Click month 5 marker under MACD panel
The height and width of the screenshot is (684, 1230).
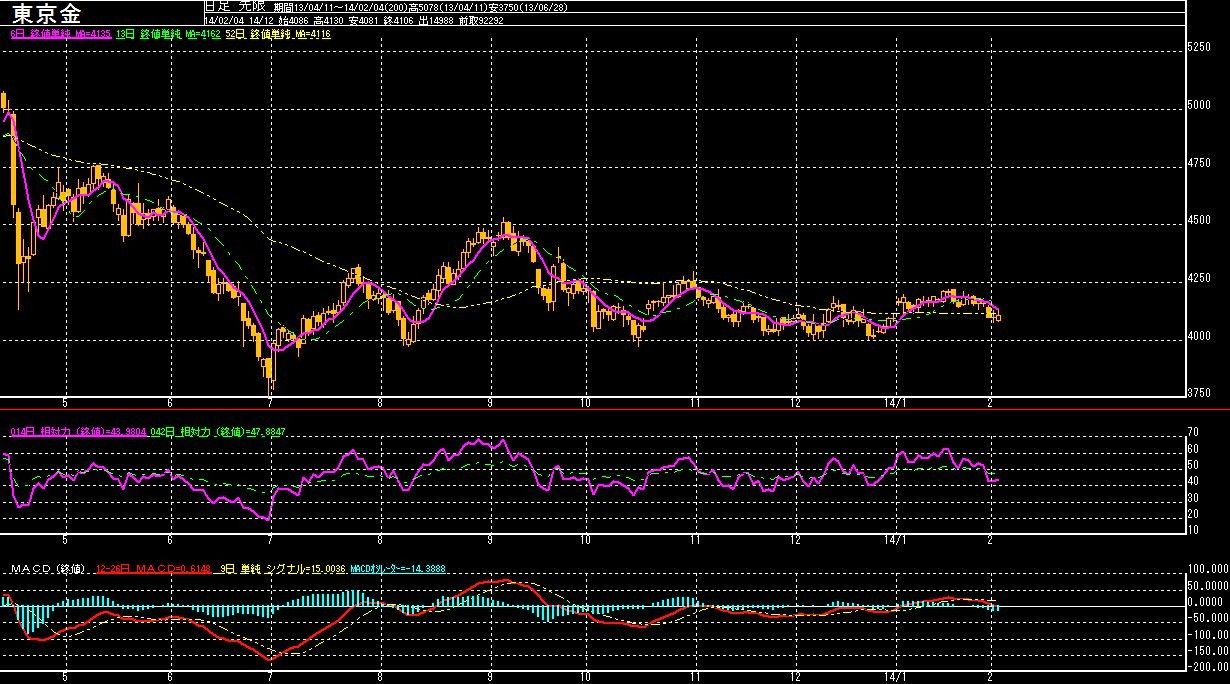[65, 679]
